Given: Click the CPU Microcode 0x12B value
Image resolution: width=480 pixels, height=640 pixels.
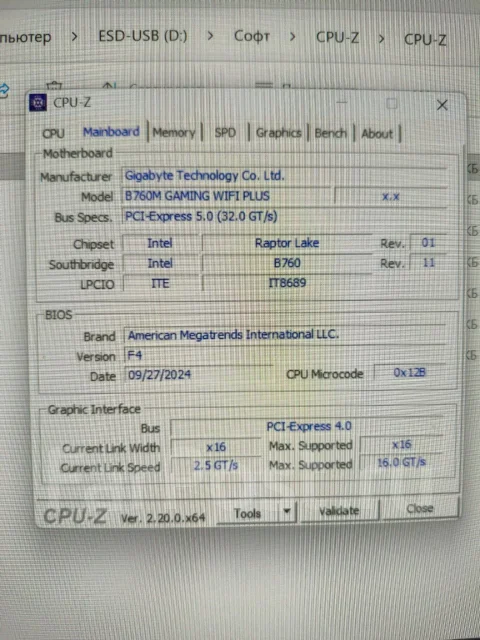Looking at the screenshot, I should pos(409,372).
